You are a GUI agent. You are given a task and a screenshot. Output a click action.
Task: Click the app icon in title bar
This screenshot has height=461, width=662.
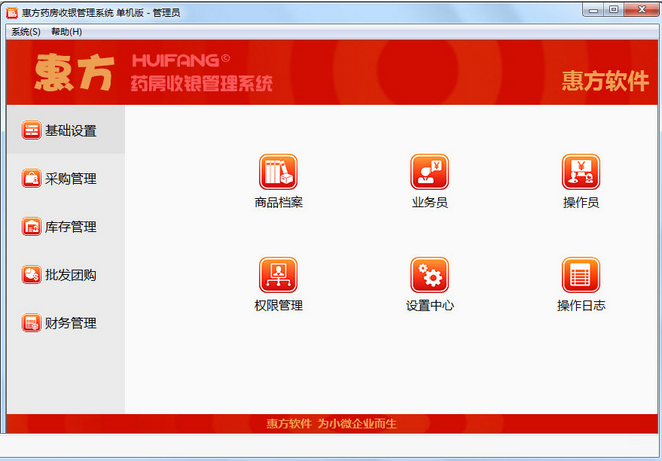pos(12,12)
